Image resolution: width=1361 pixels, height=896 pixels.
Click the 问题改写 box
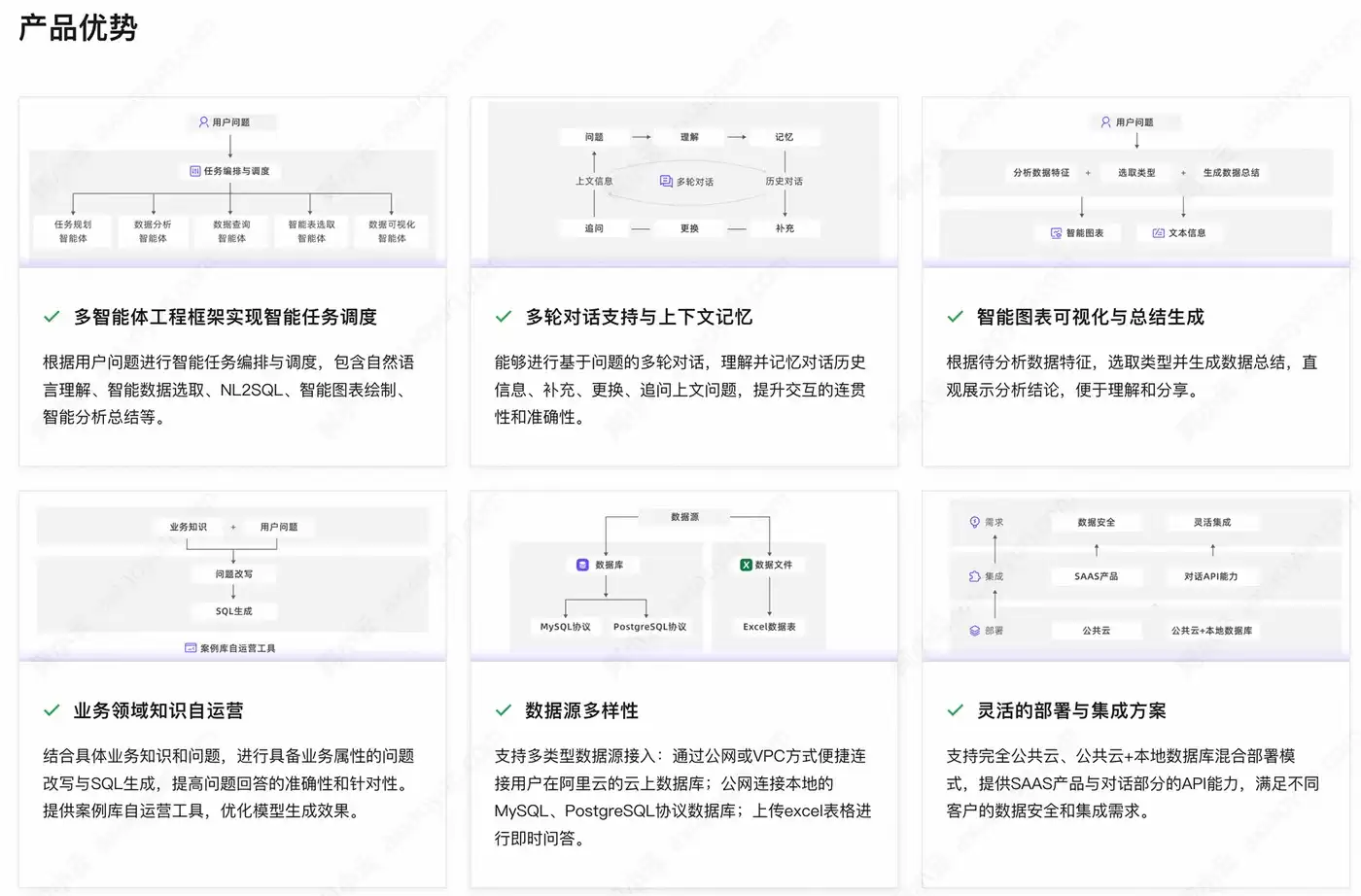pos(233,574)
